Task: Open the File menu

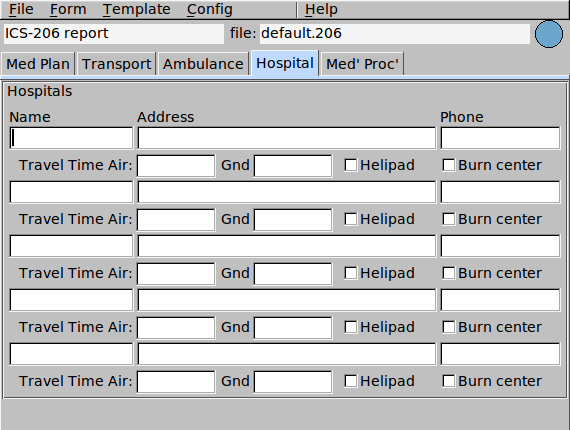Action: click(x=21, y=9)
